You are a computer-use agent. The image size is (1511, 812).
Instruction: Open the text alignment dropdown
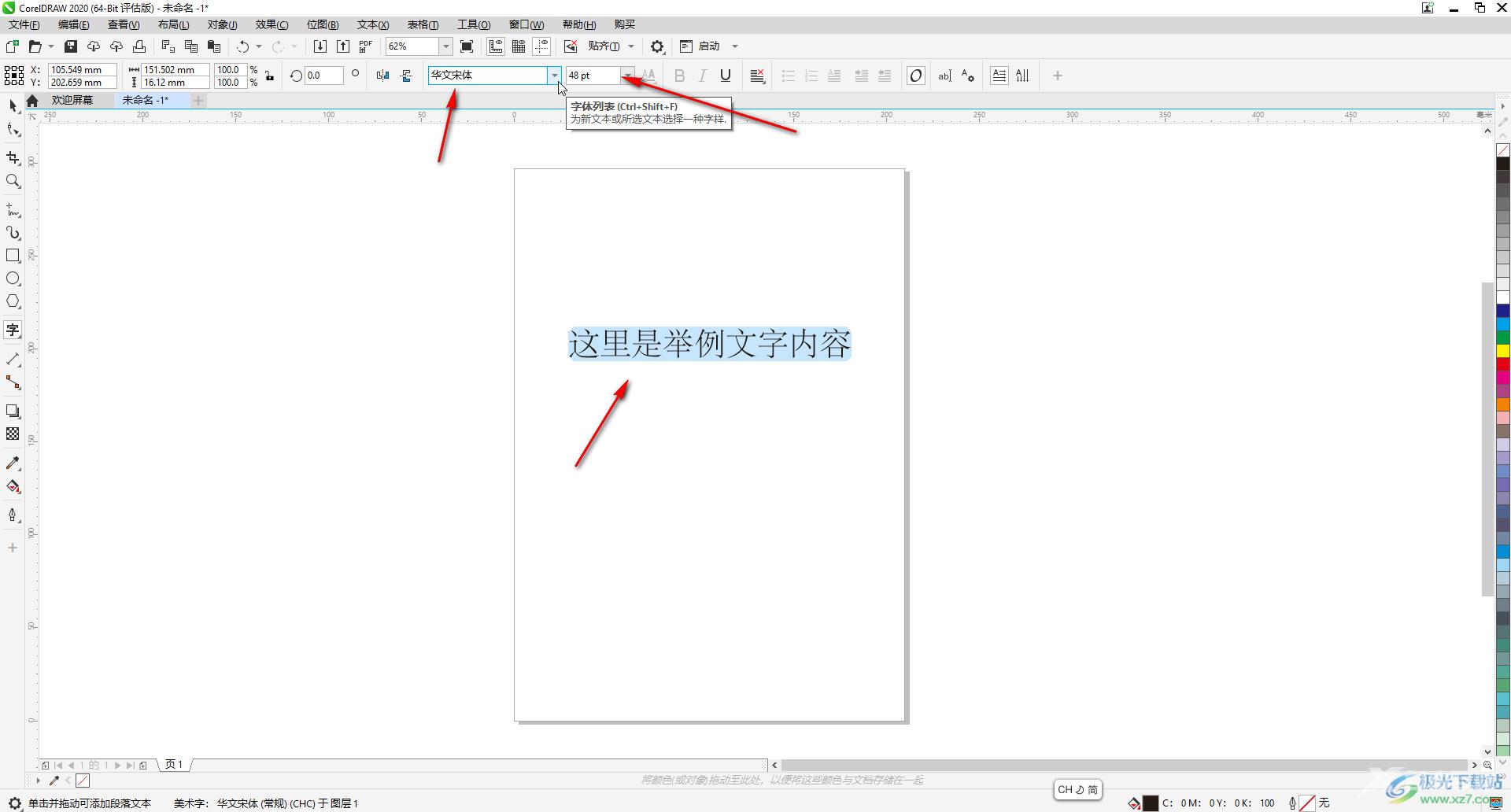758,76
